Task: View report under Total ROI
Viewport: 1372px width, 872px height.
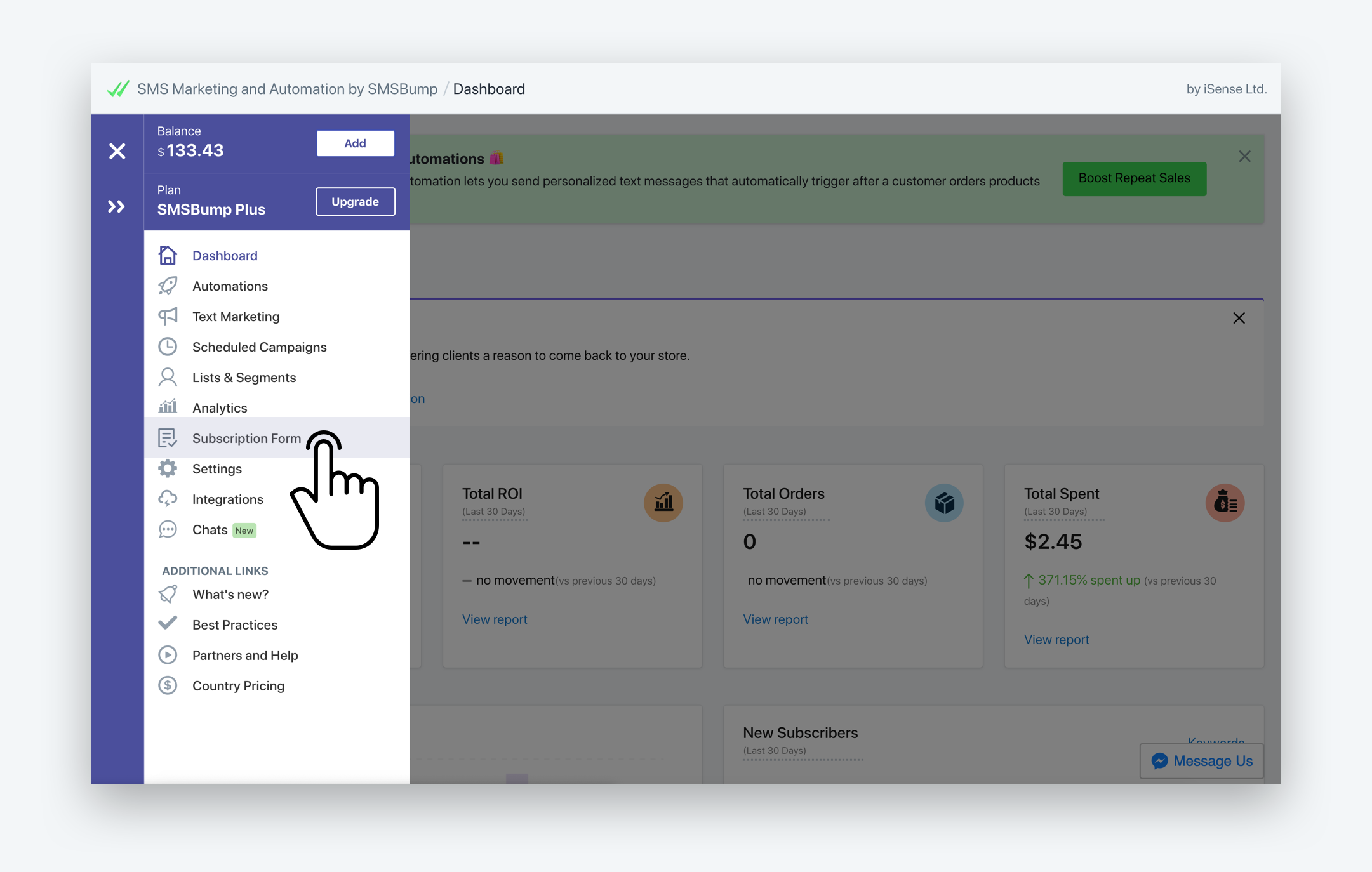Action: click(x=495, y=619)
